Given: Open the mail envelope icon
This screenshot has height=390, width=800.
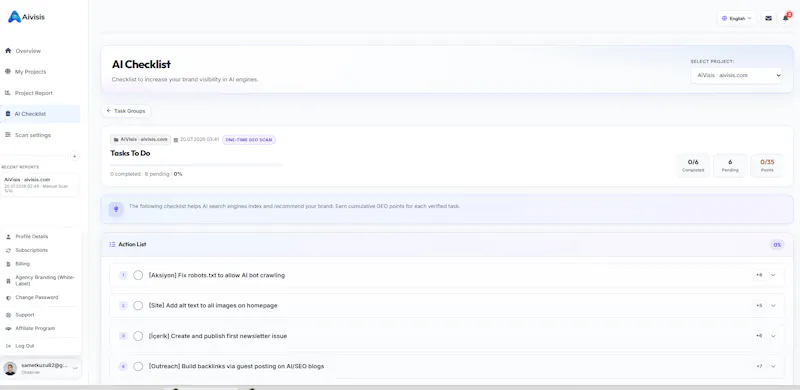Looking at the screenshot, I should (768, 18).
